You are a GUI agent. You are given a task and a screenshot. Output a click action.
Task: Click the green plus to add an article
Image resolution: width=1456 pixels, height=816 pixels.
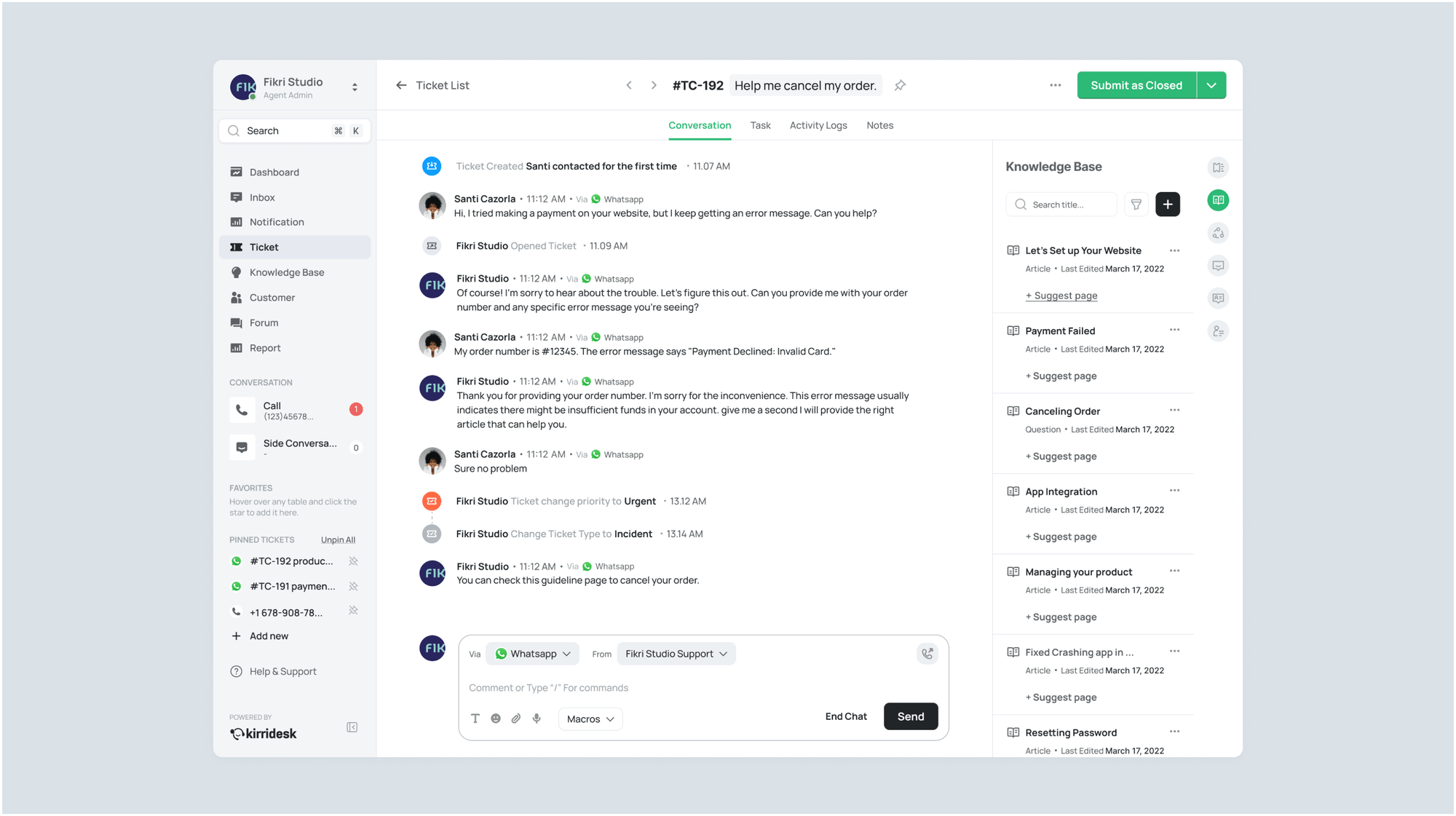(x=1168, y=204)
